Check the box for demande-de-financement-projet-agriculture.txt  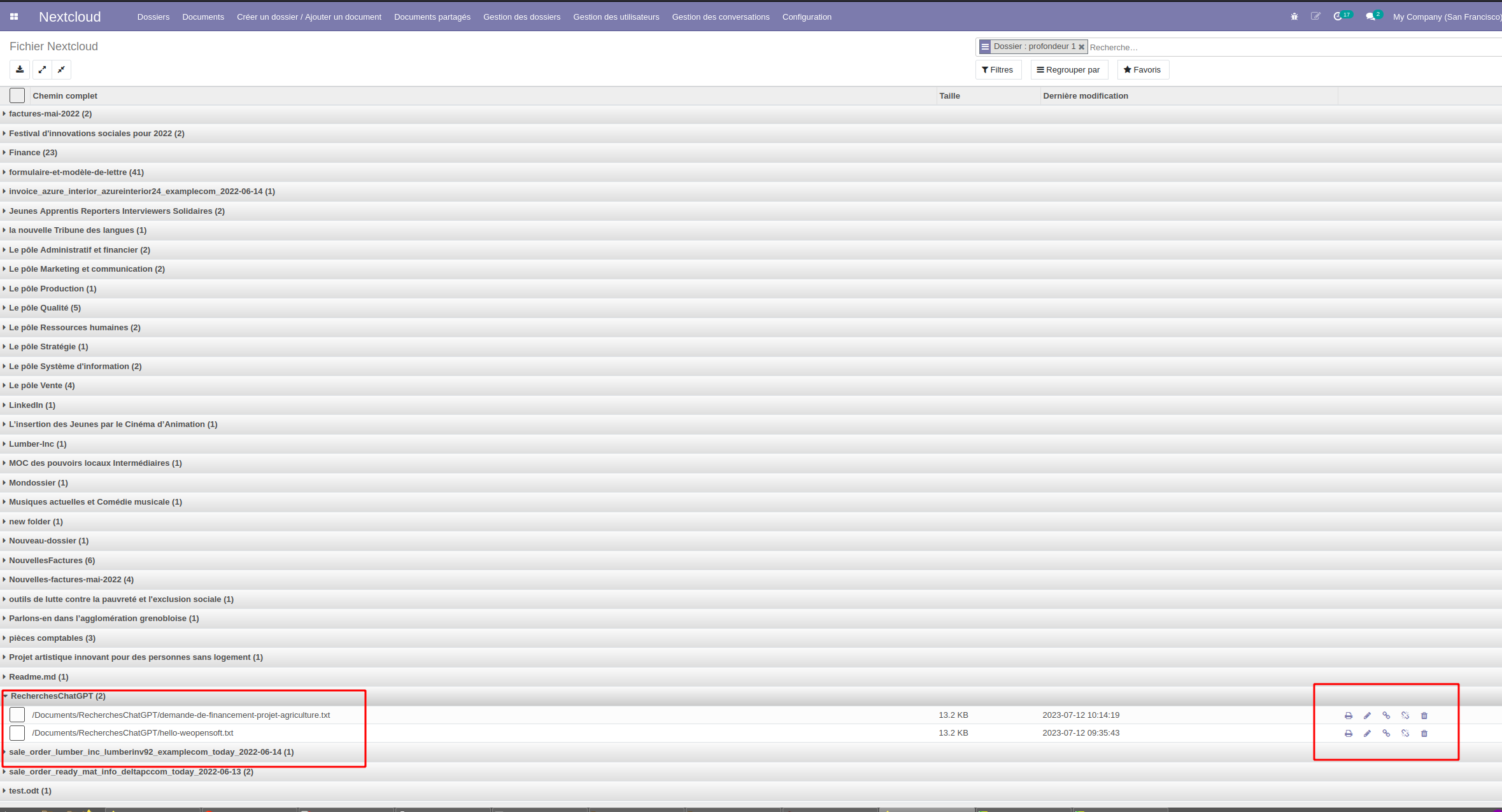coord(17,715)
